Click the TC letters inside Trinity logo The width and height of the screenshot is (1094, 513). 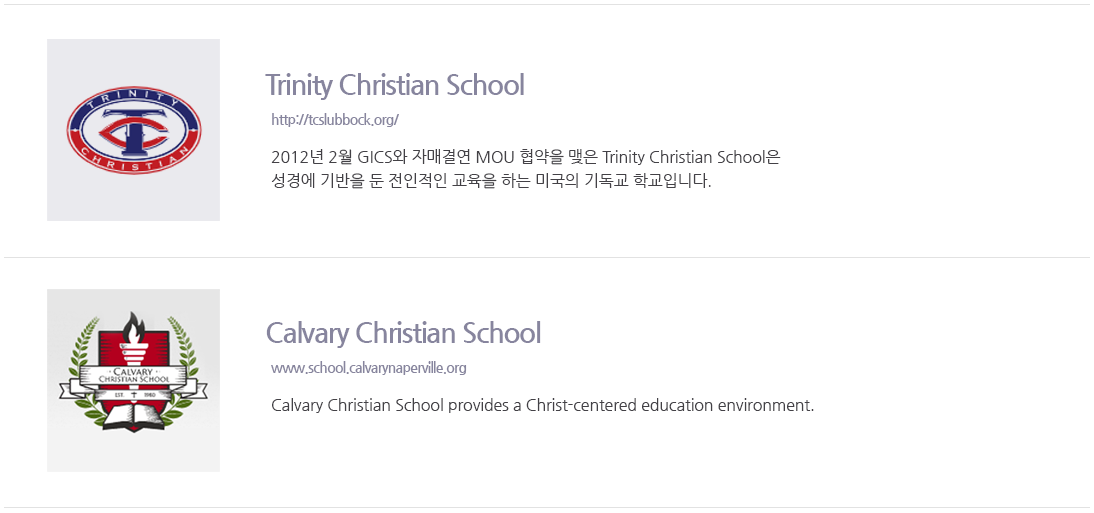pyautogui.click(x=133, y=131)
